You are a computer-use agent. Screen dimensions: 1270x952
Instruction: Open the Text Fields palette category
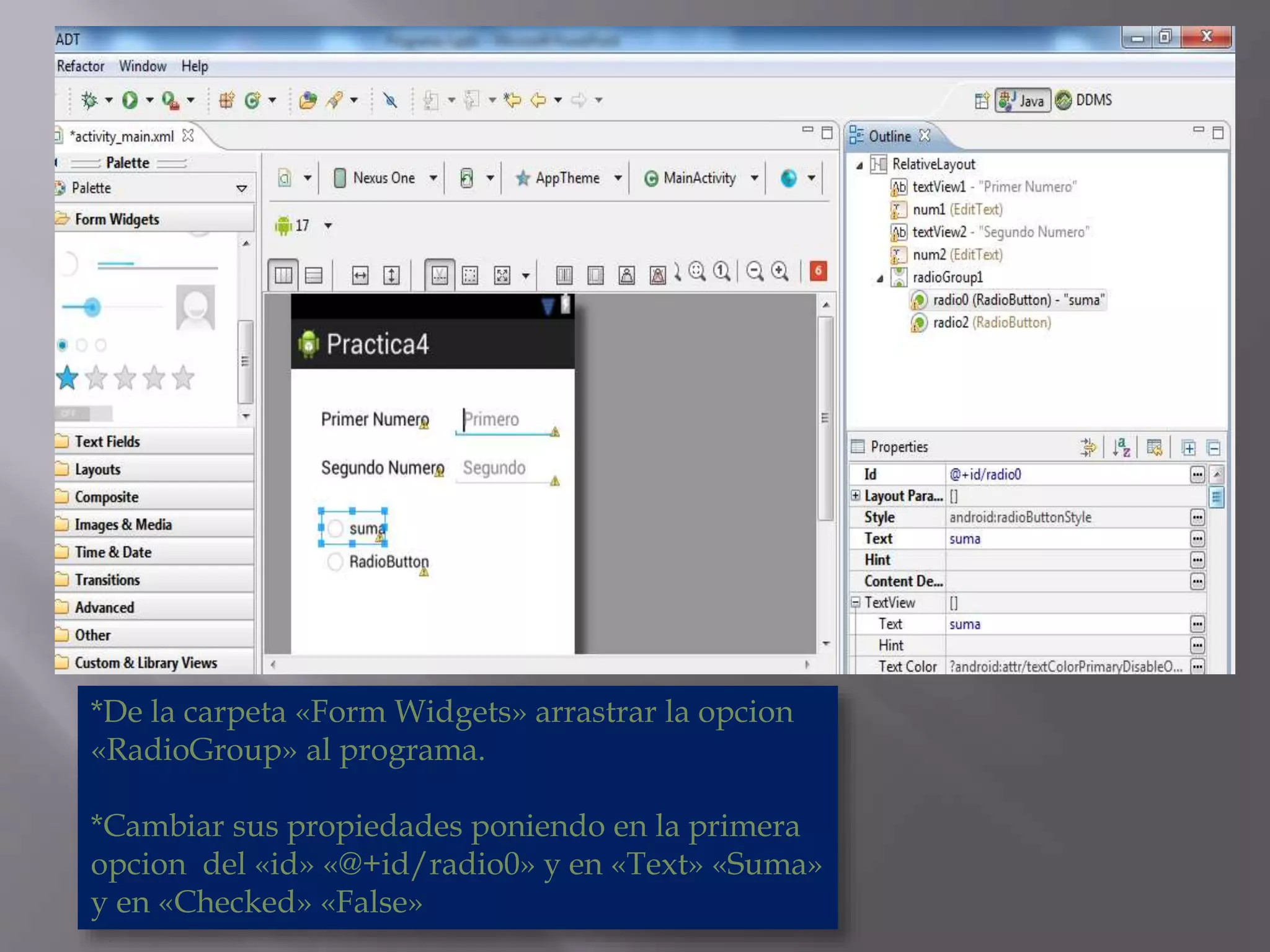pos(107,441)
